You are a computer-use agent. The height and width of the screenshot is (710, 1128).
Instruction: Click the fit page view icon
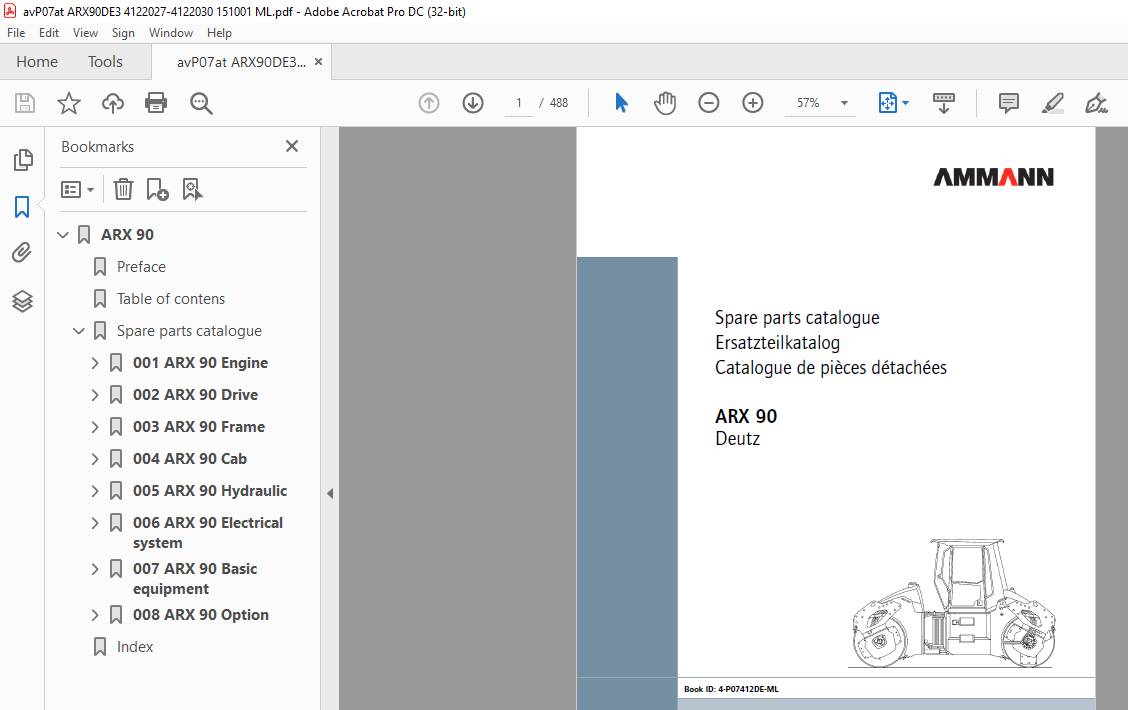pyautogui.click(x=888, y=103)
